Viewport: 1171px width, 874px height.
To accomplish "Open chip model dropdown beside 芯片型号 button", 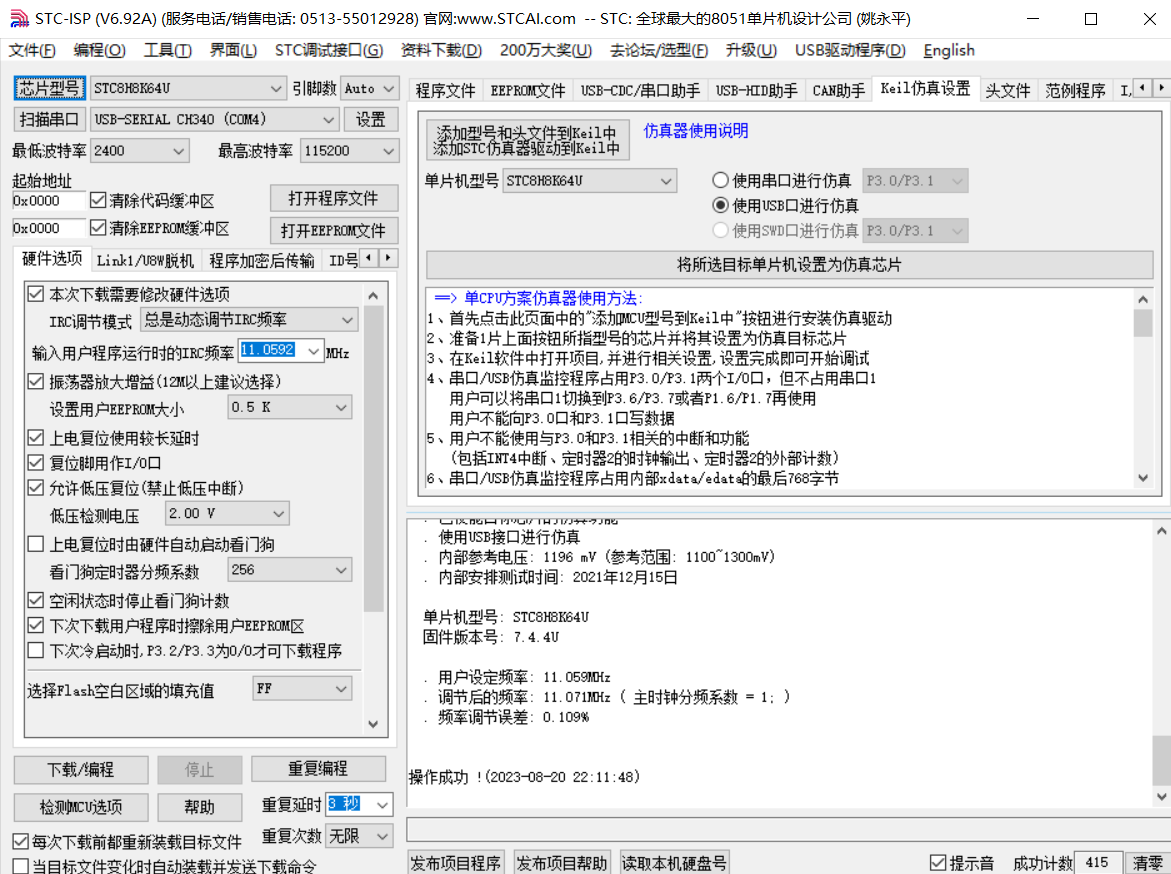I will (187, 88).
